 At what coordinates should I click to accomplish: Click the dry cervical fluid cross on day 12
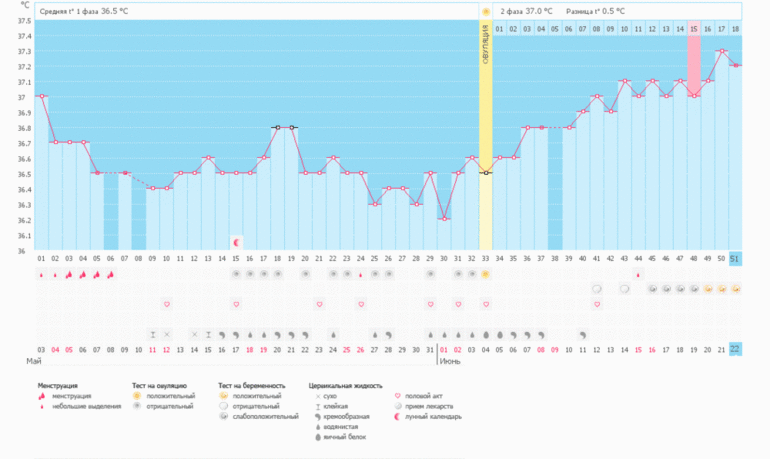coord(166,334)
